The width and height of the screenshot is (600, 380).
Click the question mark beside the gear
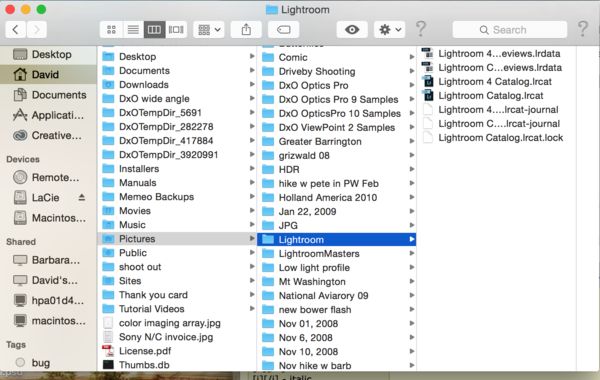(x=421, y=29)
